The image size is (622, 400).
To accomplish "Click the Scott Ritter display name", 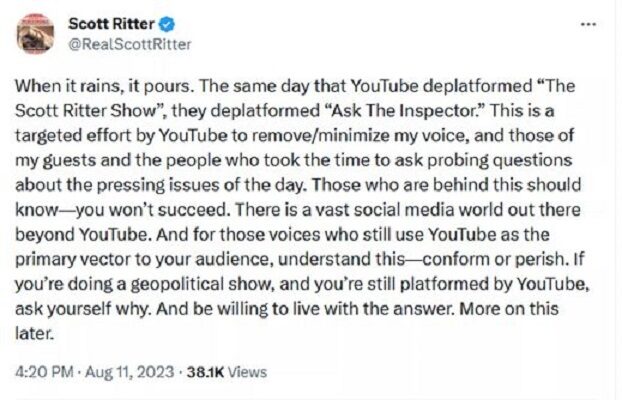I will point(111,24).
